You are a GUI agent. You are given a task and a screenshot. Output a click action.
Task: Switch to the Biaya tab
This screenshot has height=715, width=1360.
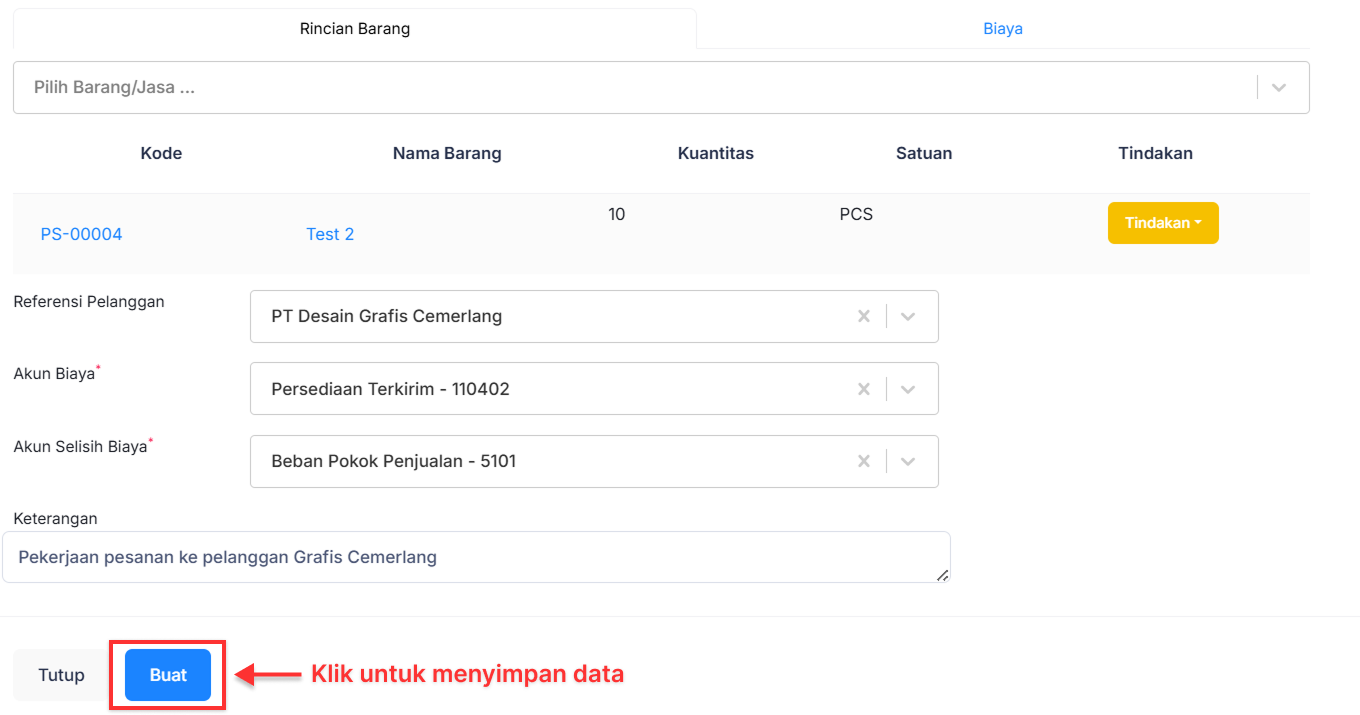[1002, 28]
